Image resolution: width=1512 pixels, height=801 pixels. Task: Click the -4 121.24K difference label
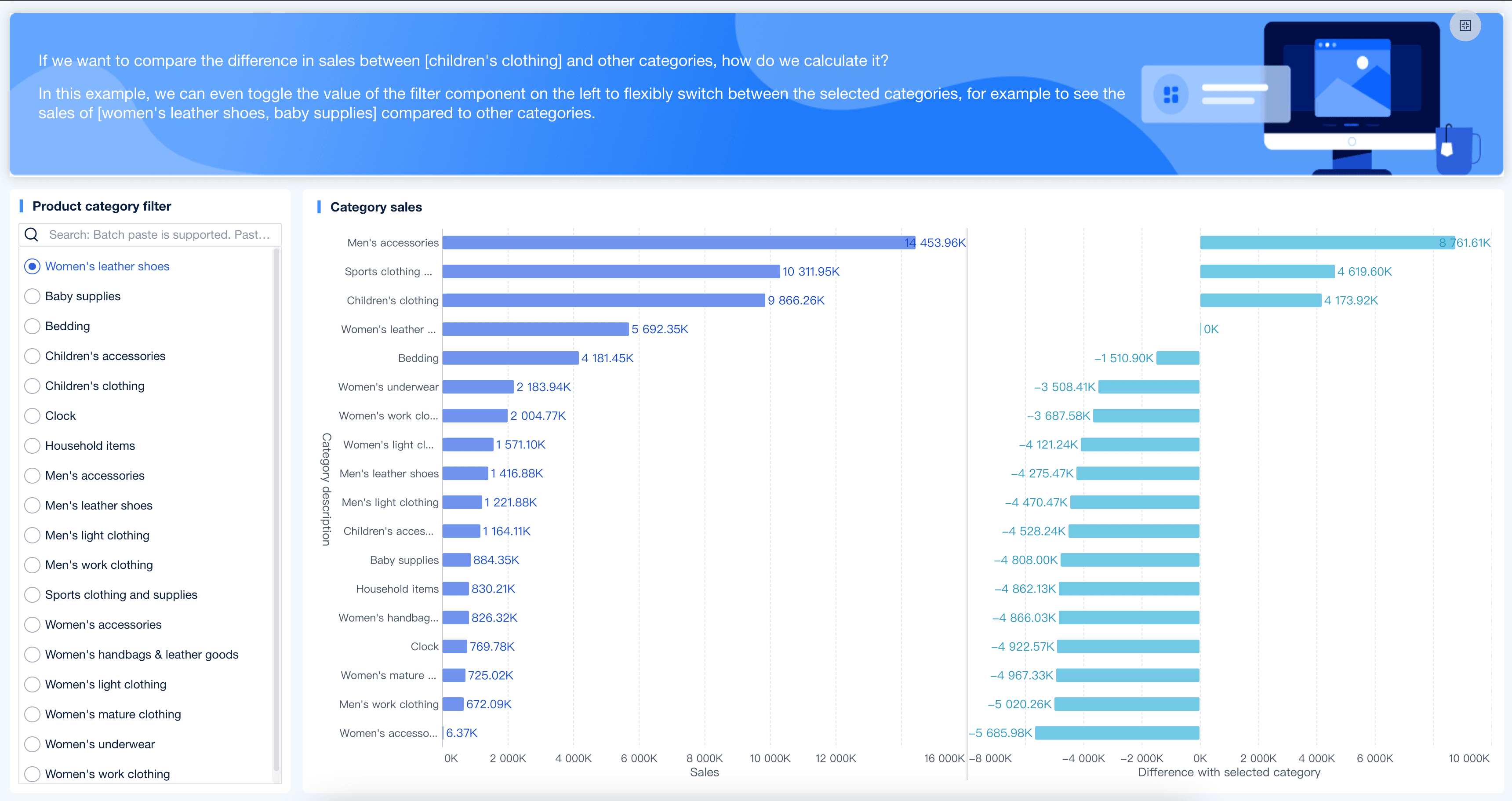1048,444
